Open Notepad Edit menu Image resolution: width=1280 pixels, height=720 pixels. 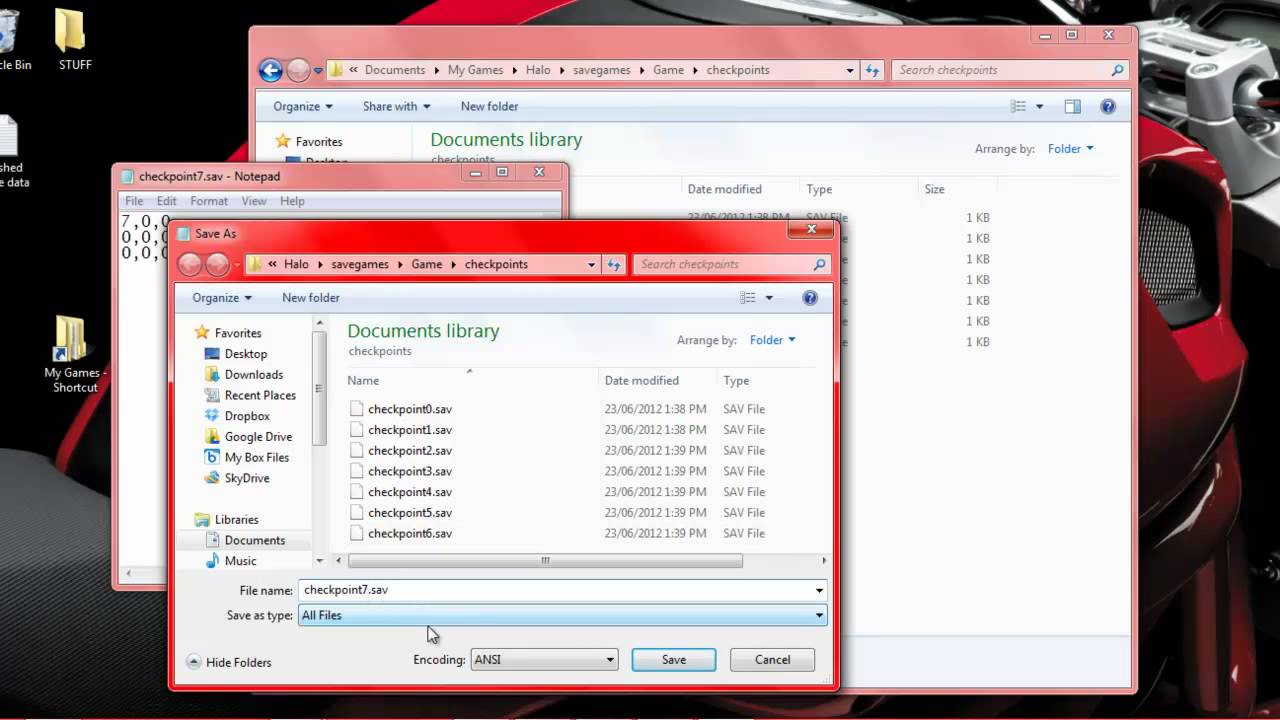[166, 201]
